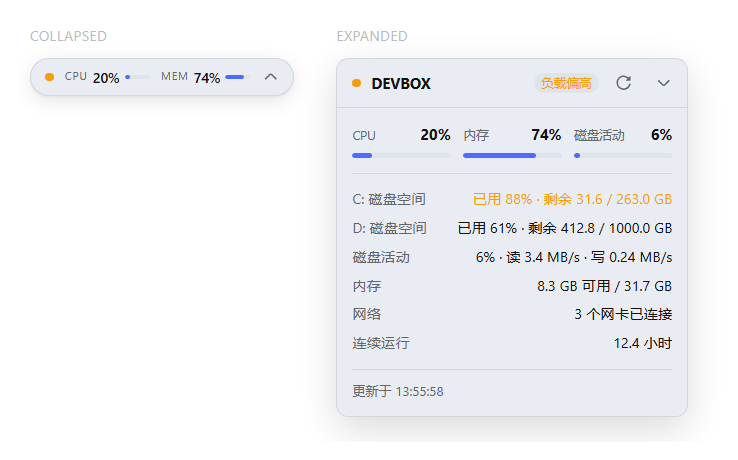Image resolution: width=738 pixels, height=460 pixels.
Task: Click the 6% 磁盘活动 value at top
Action: pyautogui.click(x=661, y=135)
